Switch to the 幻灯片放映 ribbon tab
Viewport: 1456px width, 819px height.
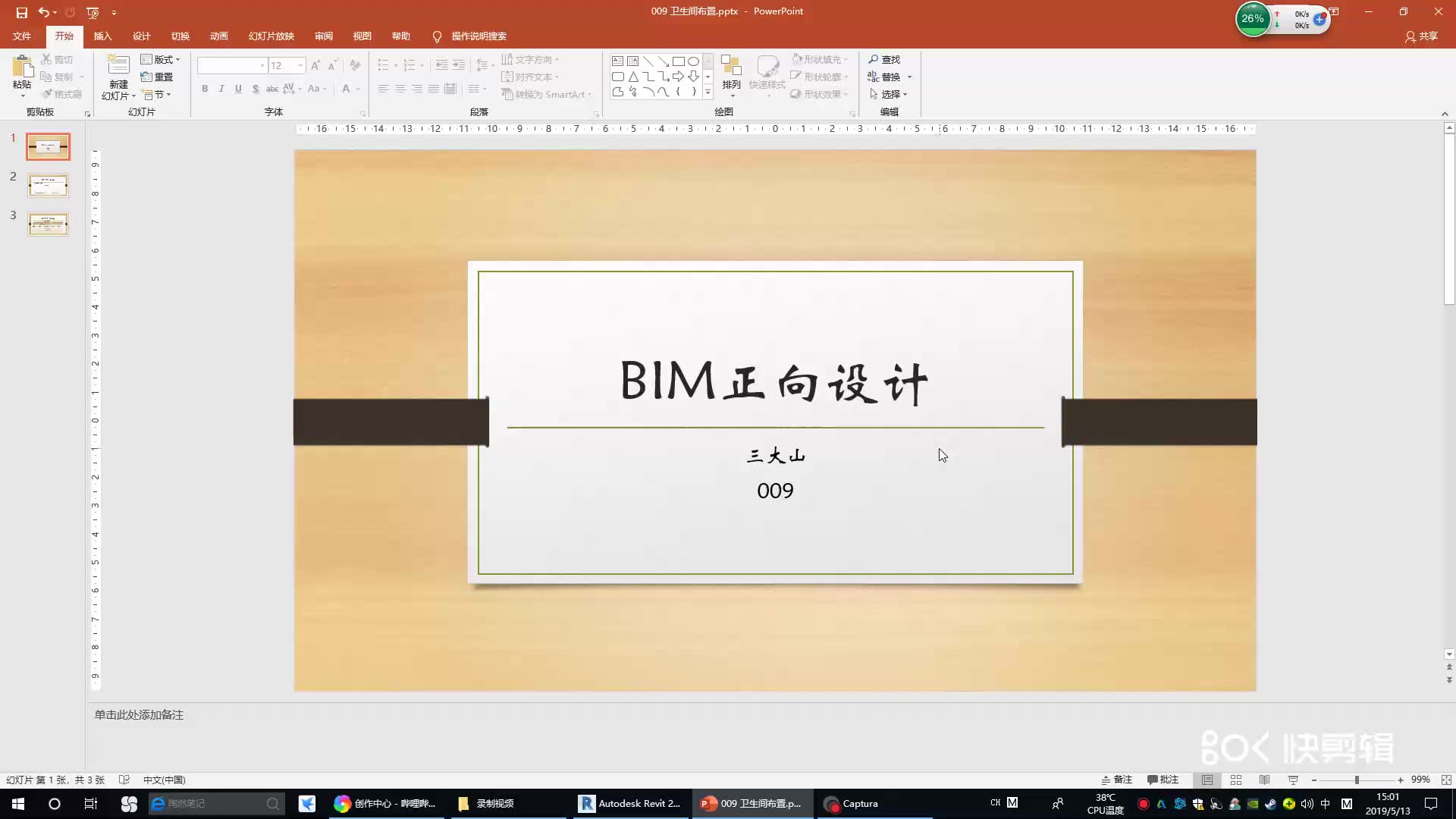(271, 36)
